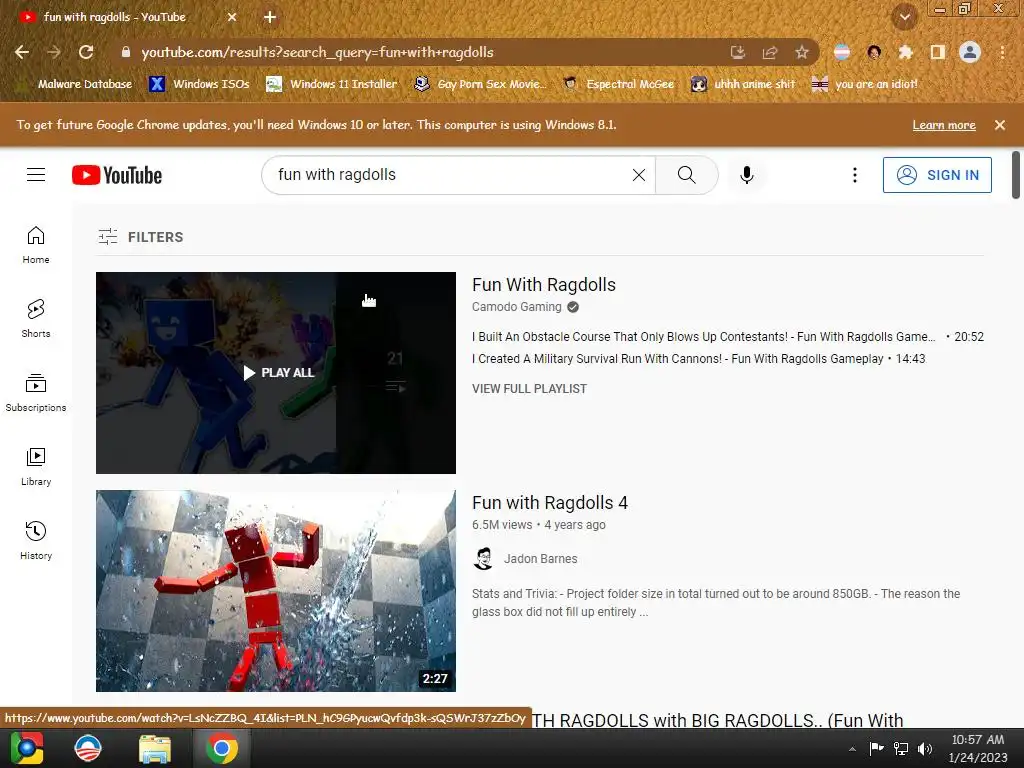Click the round avatar extension icon

coord(874,52)
